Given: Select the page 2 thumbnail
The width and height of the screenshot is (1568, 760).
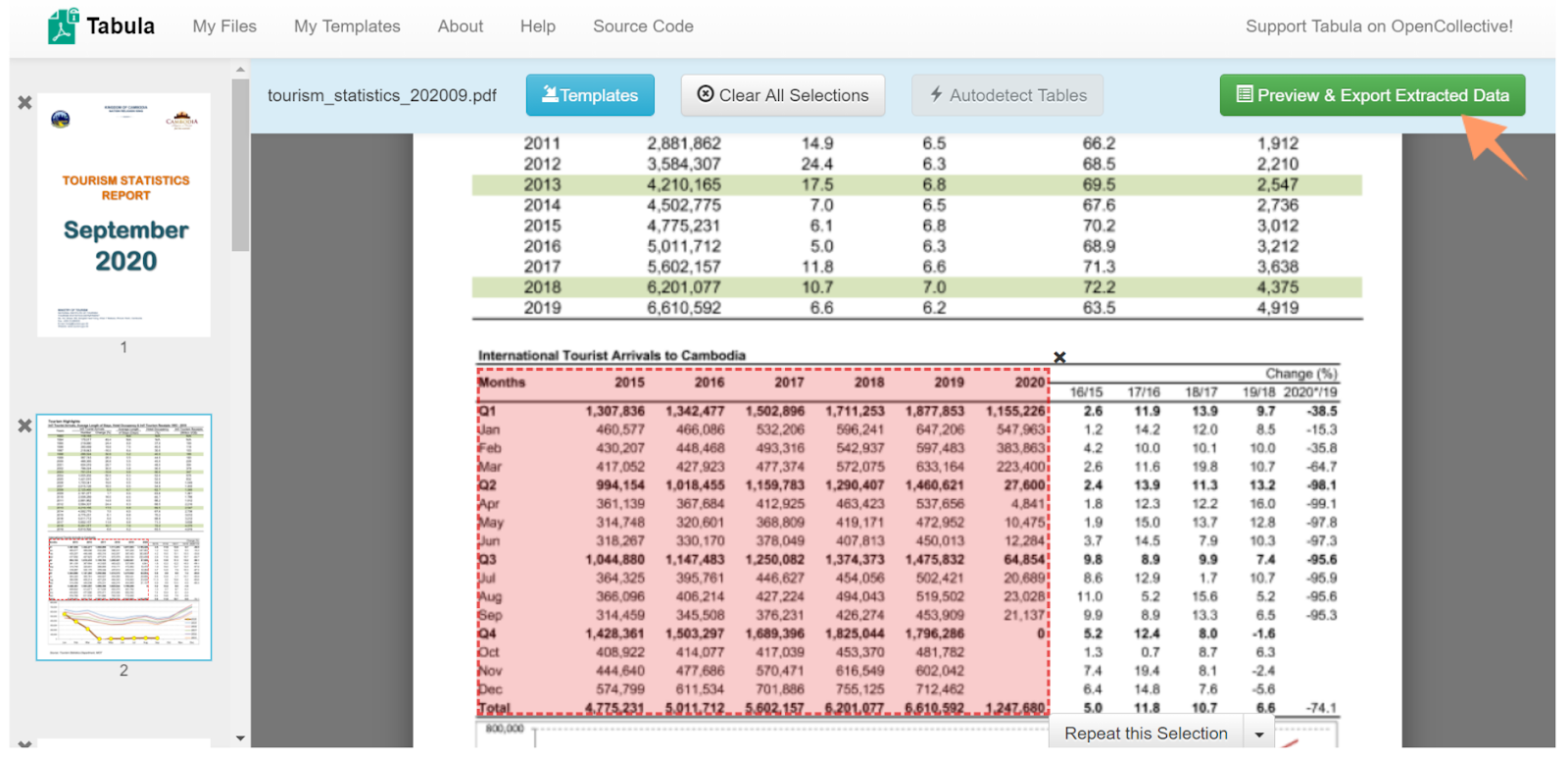Looking at the screenshot, I should point(123,537).
